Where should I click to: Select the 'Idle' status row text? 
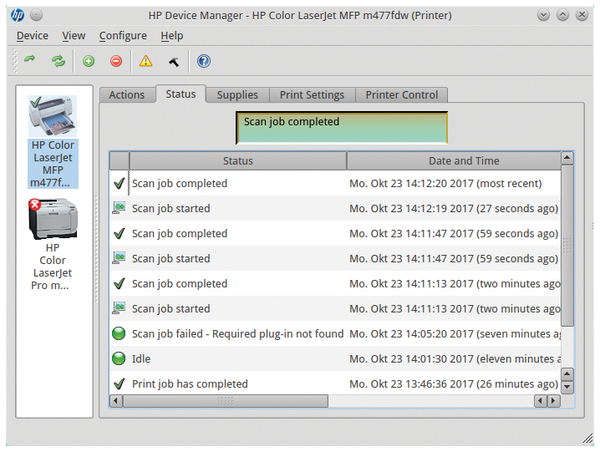(141, 359)
